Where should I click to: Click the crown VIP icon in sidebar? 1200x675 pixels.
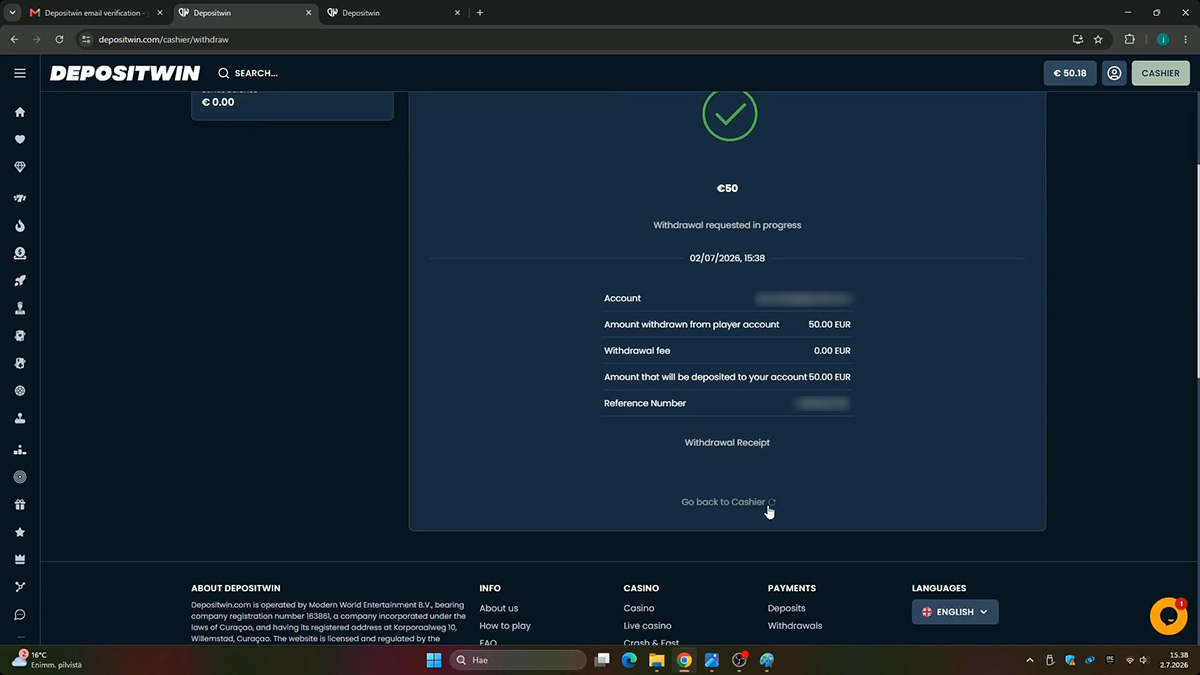pyautogui.click(x=20, y=559)
